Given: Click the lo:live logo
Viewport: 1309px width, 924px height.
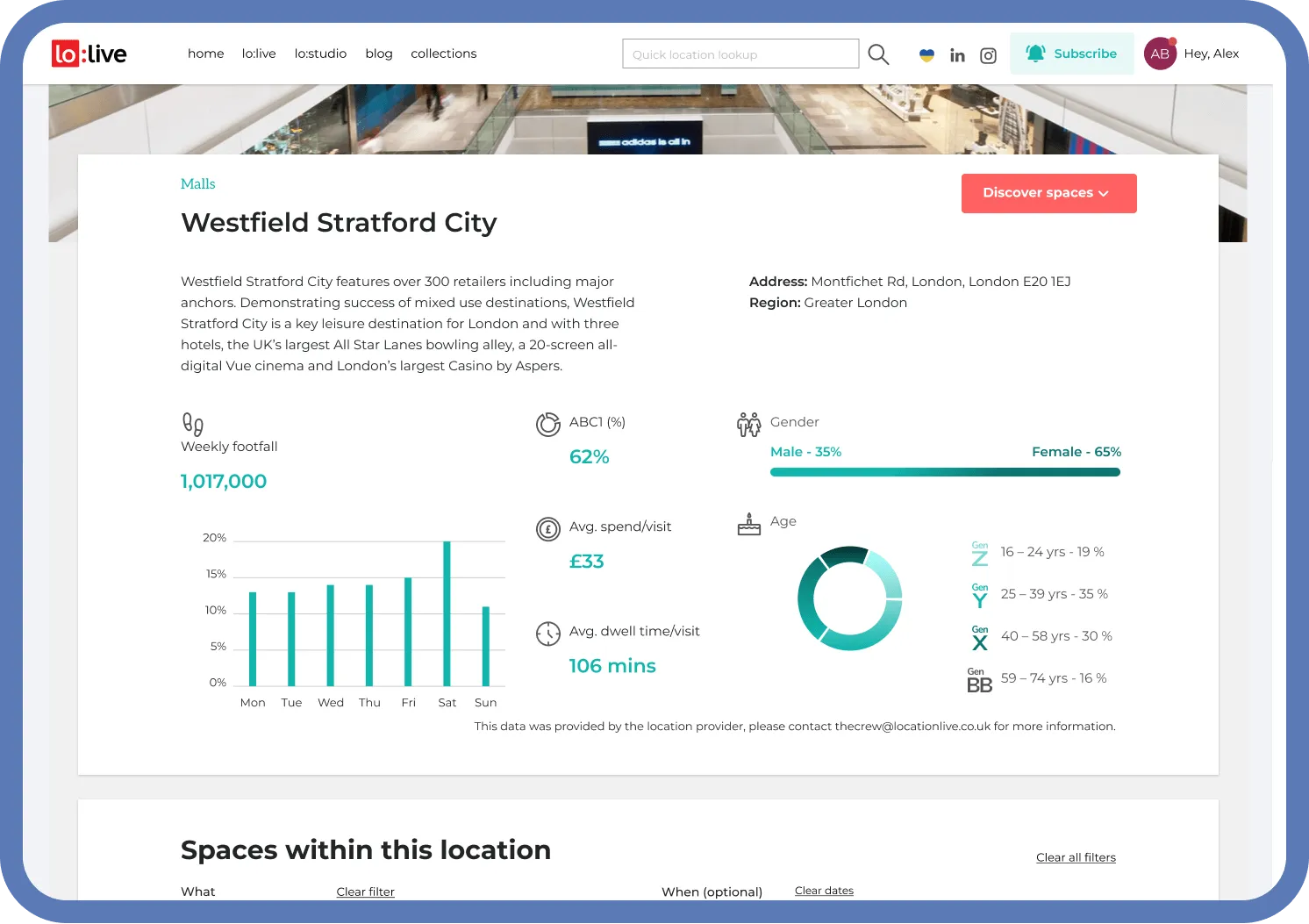Looking at the screenshot, I should 89,54.
